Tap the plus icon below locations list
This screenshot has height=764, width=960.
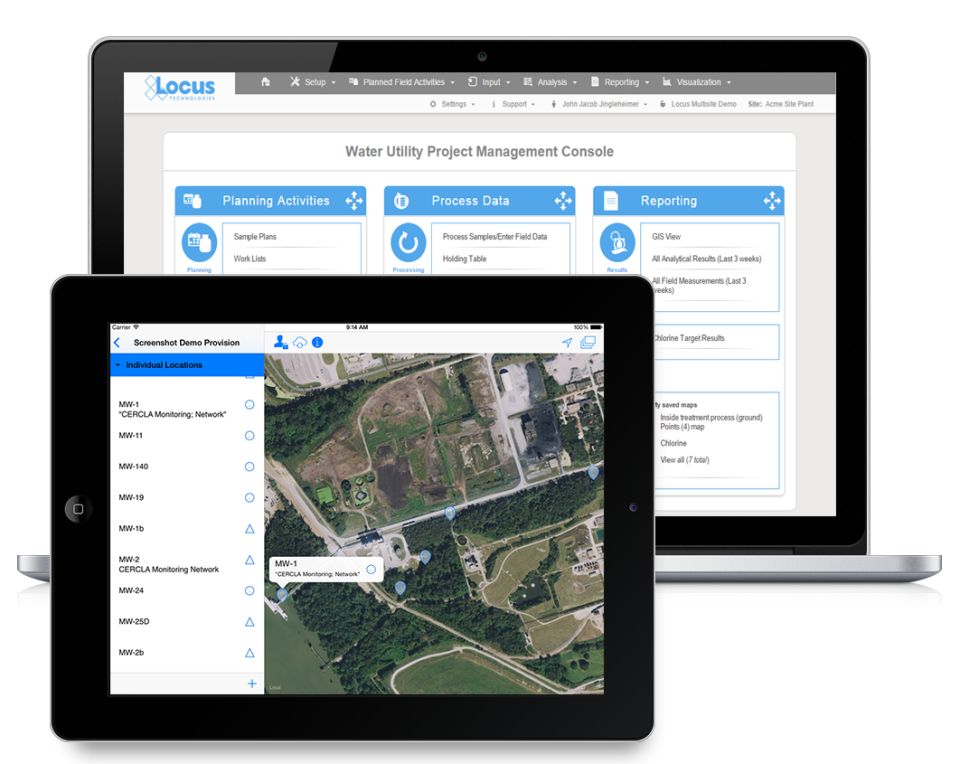point(252,684)
